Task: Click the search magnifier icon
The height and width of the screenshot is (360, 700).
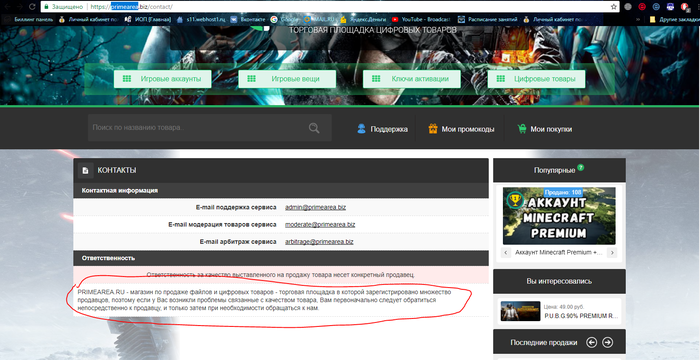Action: 314,128
